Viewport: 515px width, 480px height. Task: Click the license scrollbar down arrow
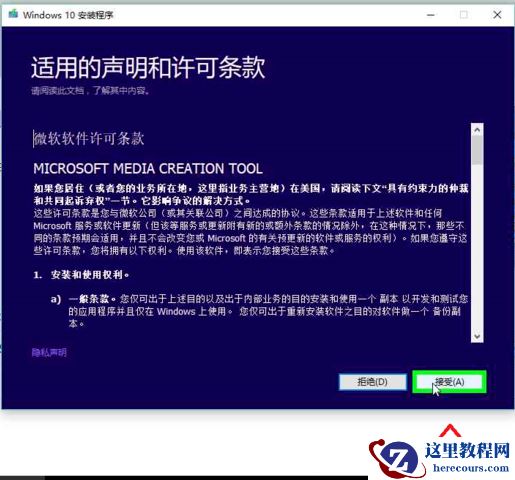pos(477,336)
